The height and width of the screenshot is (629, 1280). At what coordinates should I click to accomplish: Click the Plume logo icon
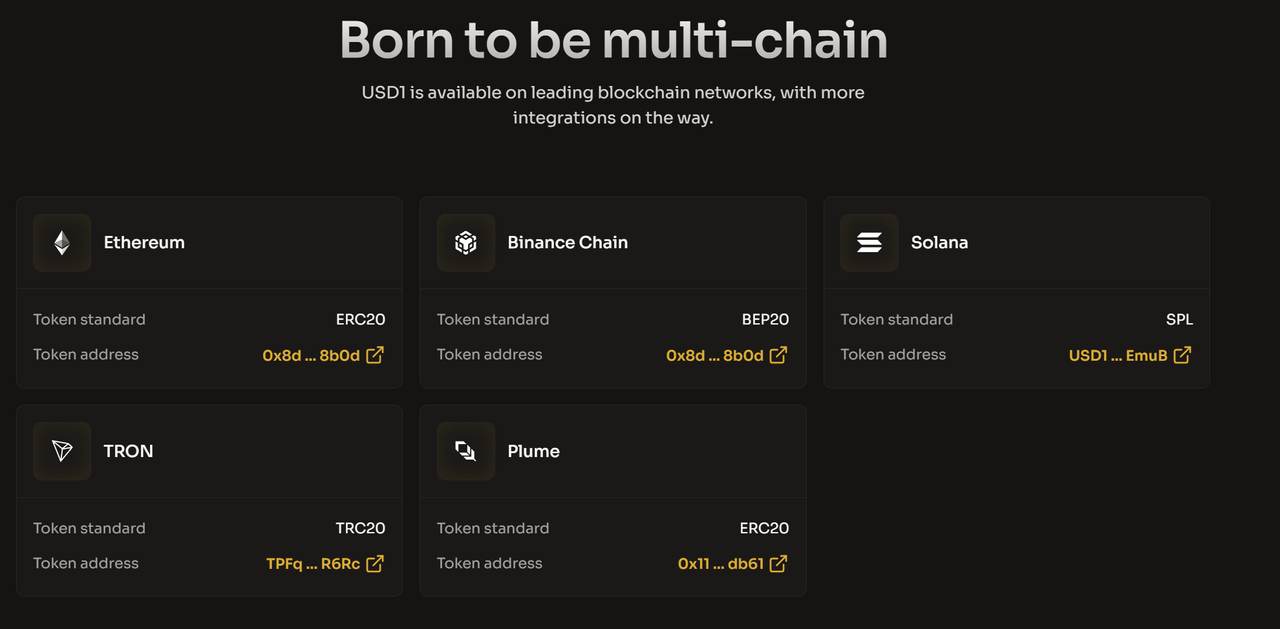pos(466,451)
